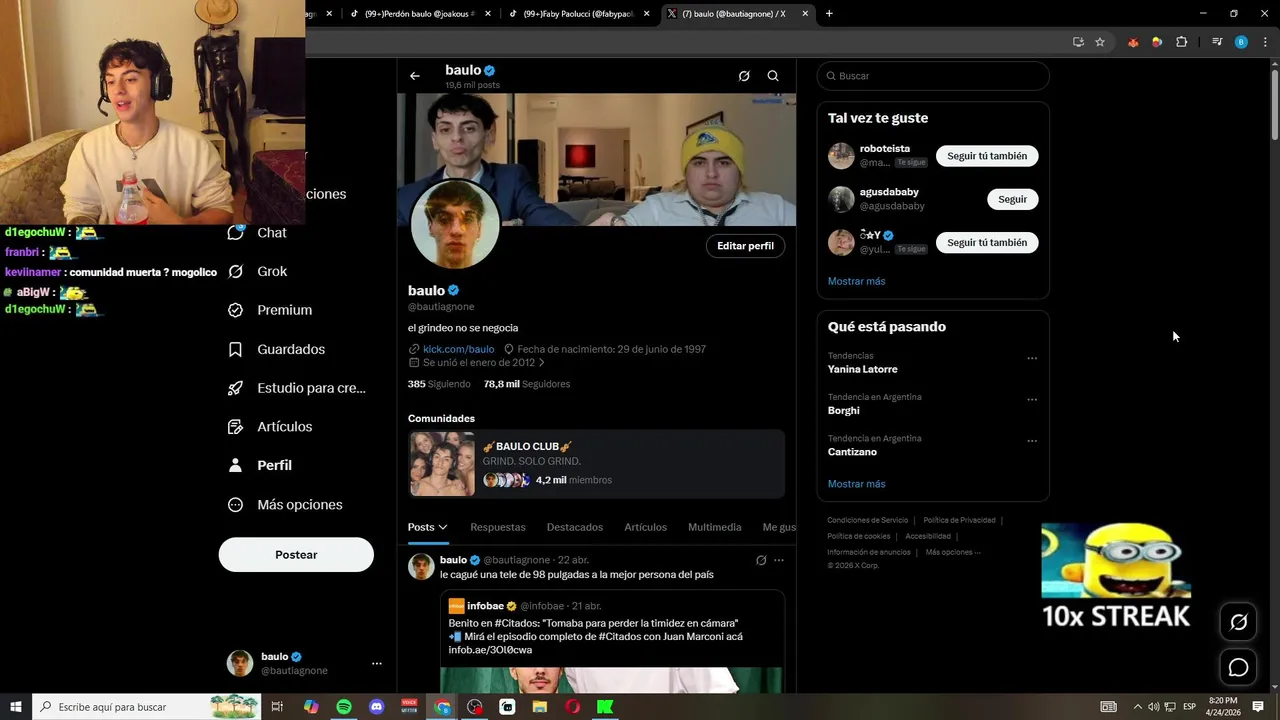Click the Editar perfil button
The width and height of the screenshot is (1280, 720).
(x=745, y=246)
